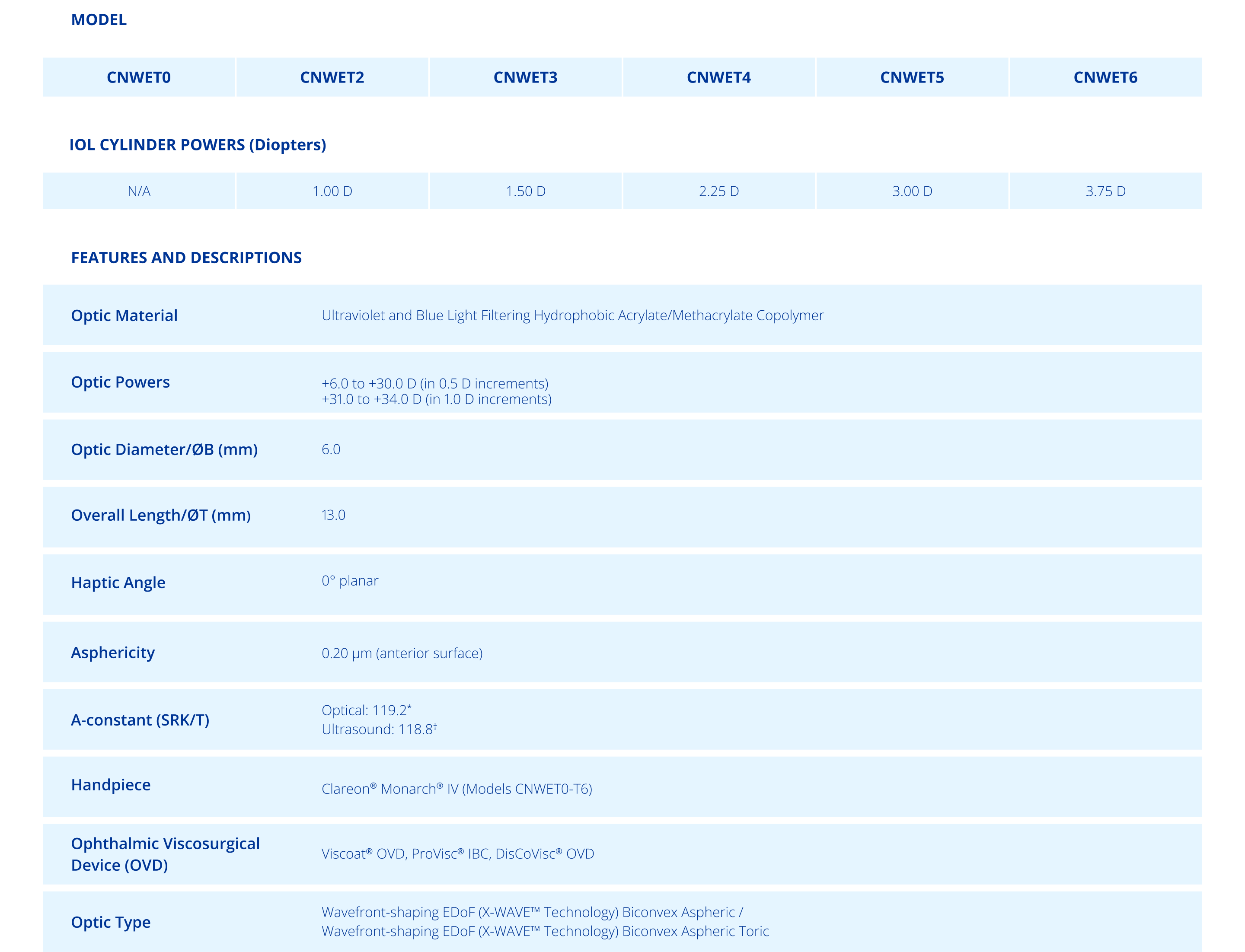This screenshot has width=1245, height=952.
Task: Click the N/A cylinder power cell
Action: pyautogui.click(x=139, y=191)
